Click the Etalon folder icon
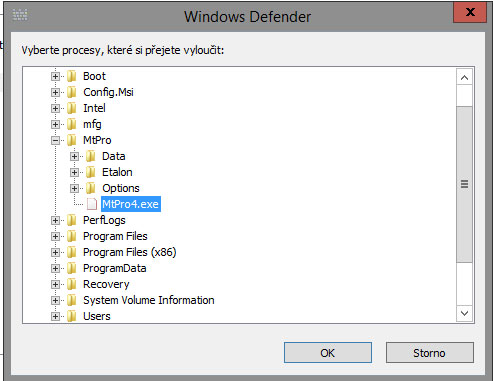The height and width of the screenshot is (381, 493). pyautogui.click(x=91, y=172)
